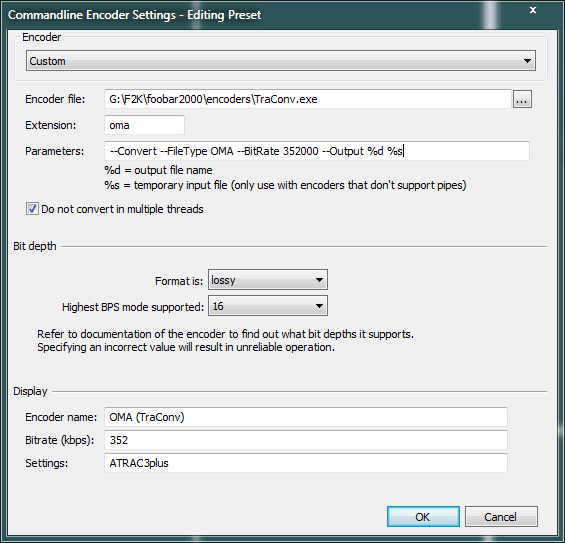Expand Highest BPS mode supported dropdown

coord(268,306)
